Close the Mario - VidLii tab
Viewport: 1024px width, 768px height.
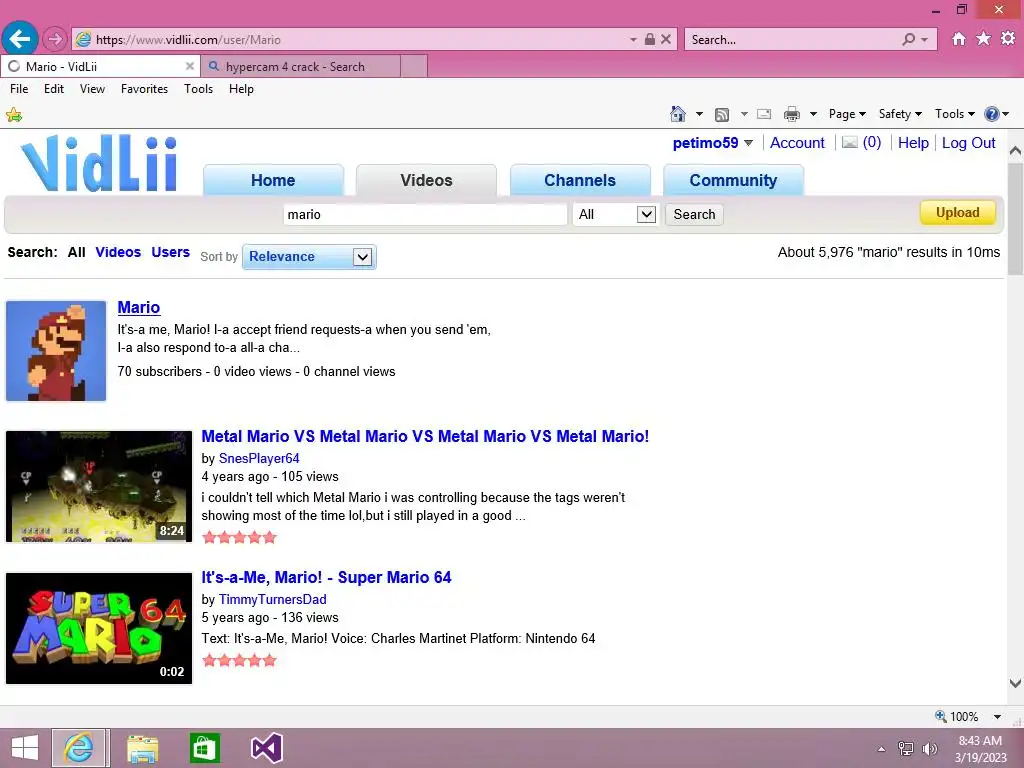coord(189,66)
